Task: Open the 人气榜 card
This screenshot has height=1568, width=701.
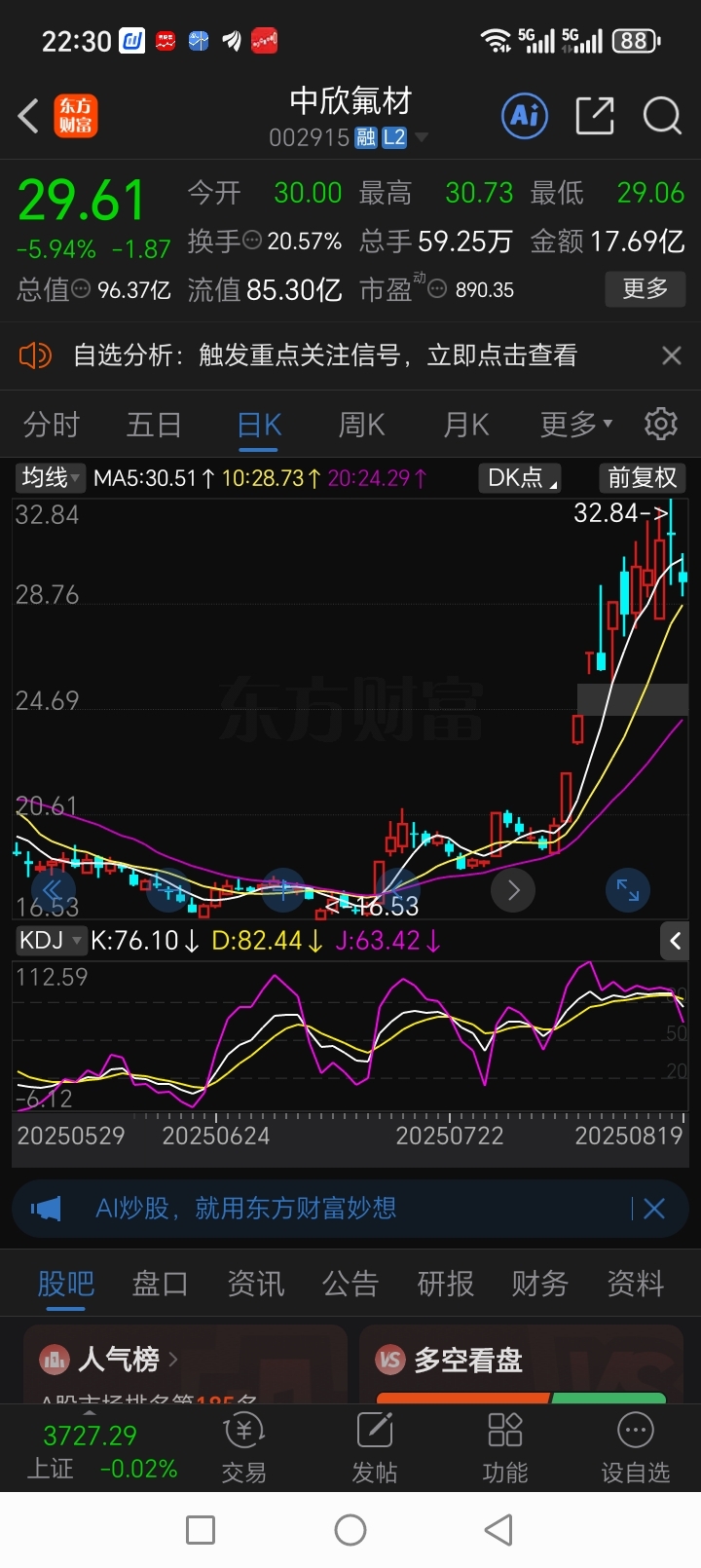Action: 185,1363
